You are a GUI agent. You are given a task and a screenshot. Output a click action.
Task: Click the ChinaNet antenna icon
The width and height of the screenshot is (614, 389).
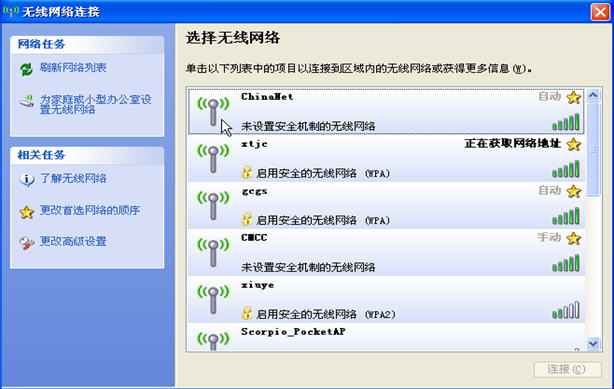tap(213, 111)
